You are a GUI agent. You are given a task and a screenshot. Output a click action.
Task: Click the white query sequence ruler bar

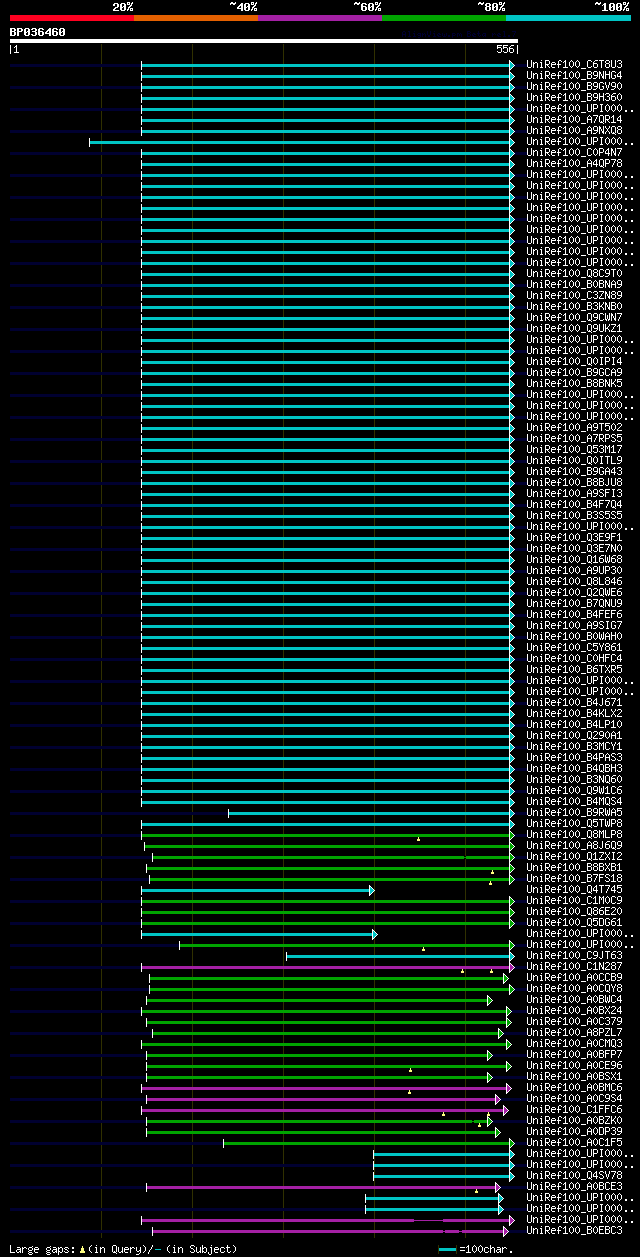coord(264,41)
